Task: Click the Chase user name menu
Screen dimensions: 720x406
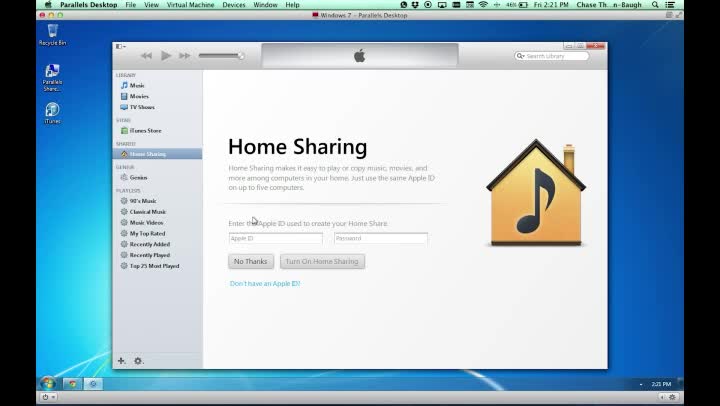Action: 609,5
